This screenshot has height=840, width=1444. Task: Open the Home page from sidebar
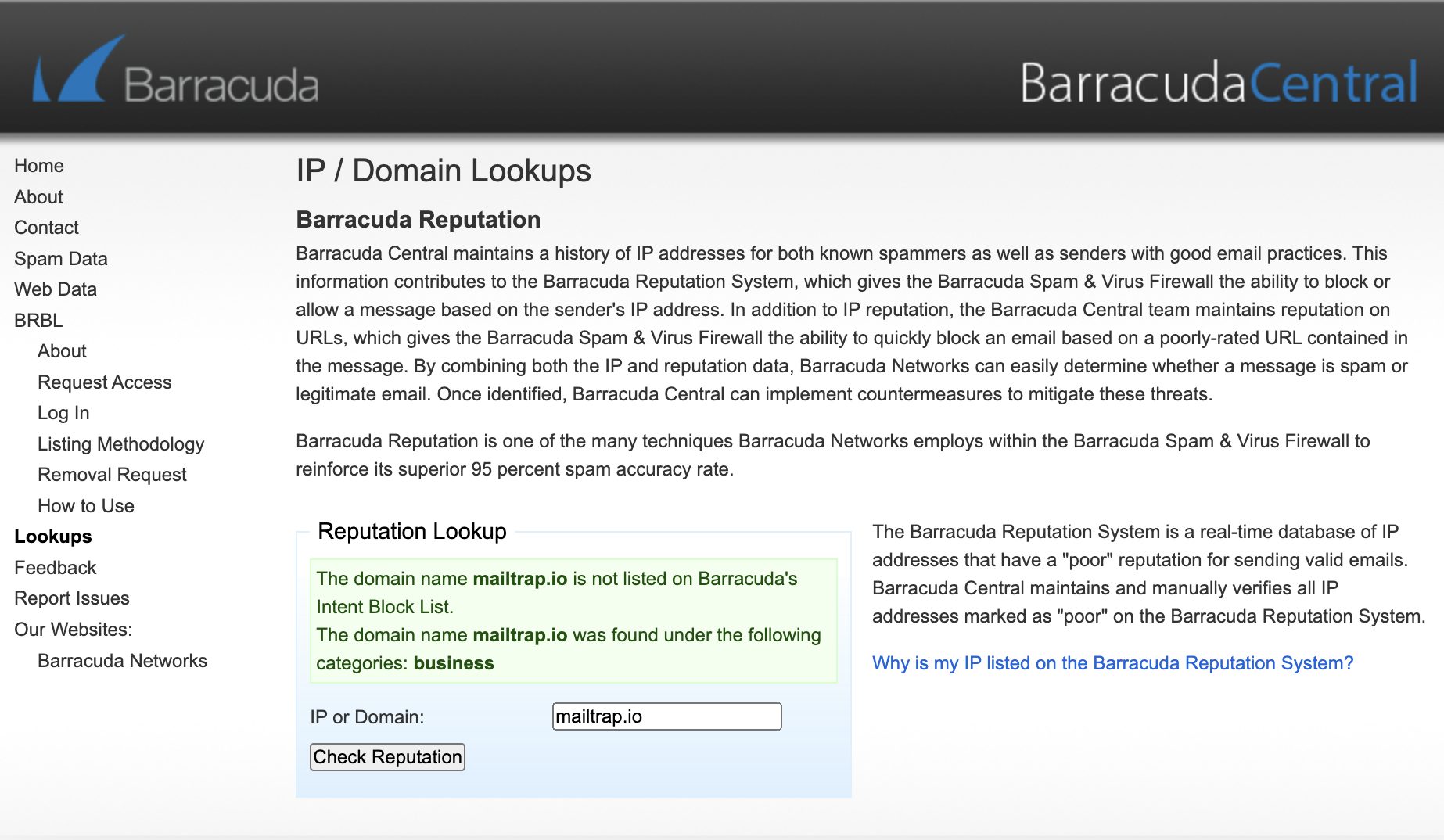pos(39,166)
